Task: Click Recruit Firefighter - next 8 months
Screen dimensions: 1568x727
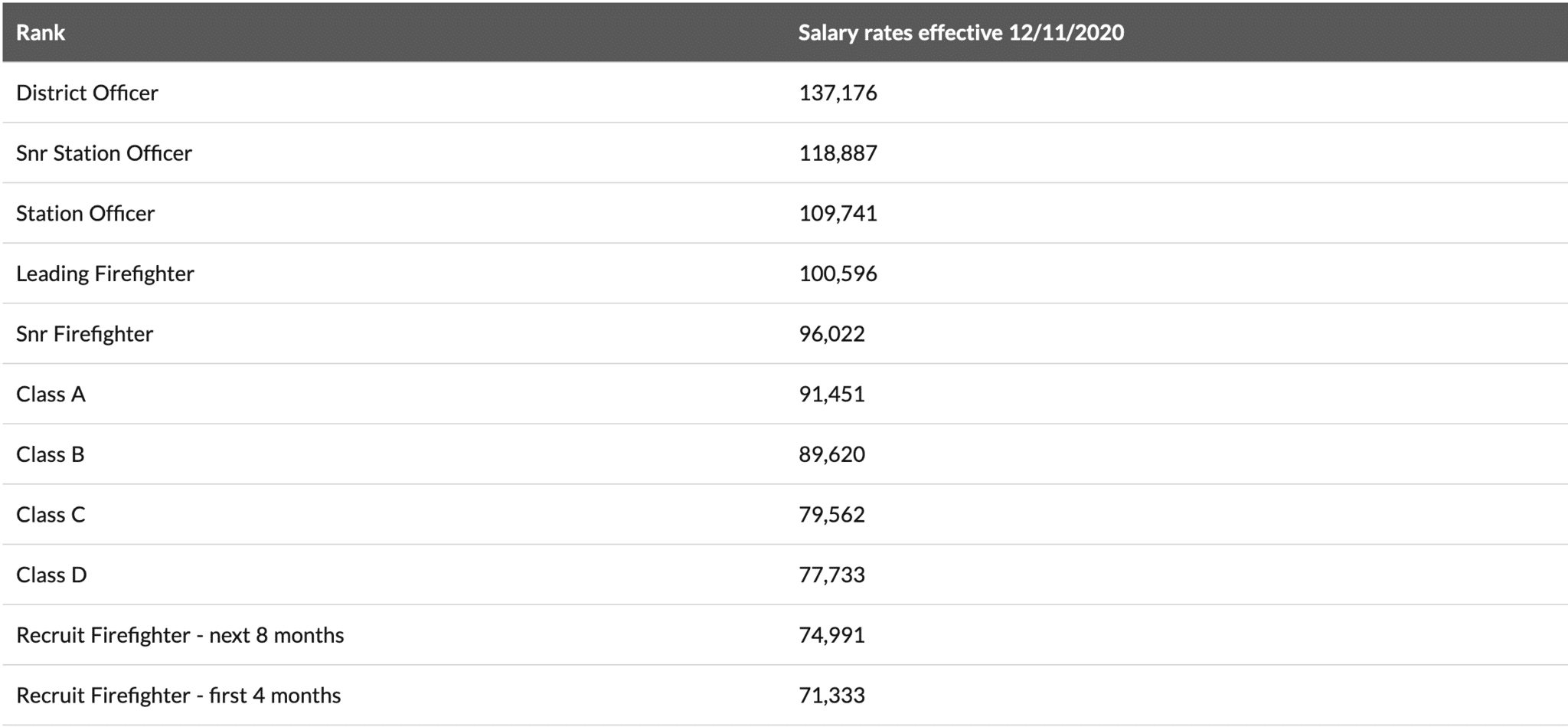Action: point(180,635)
